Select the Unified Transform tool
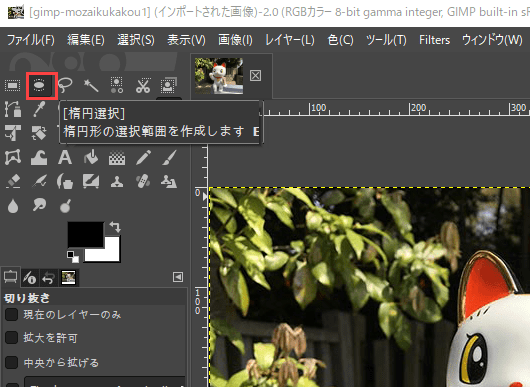This screenshot has width=530, height=387. tap(13, 133)
